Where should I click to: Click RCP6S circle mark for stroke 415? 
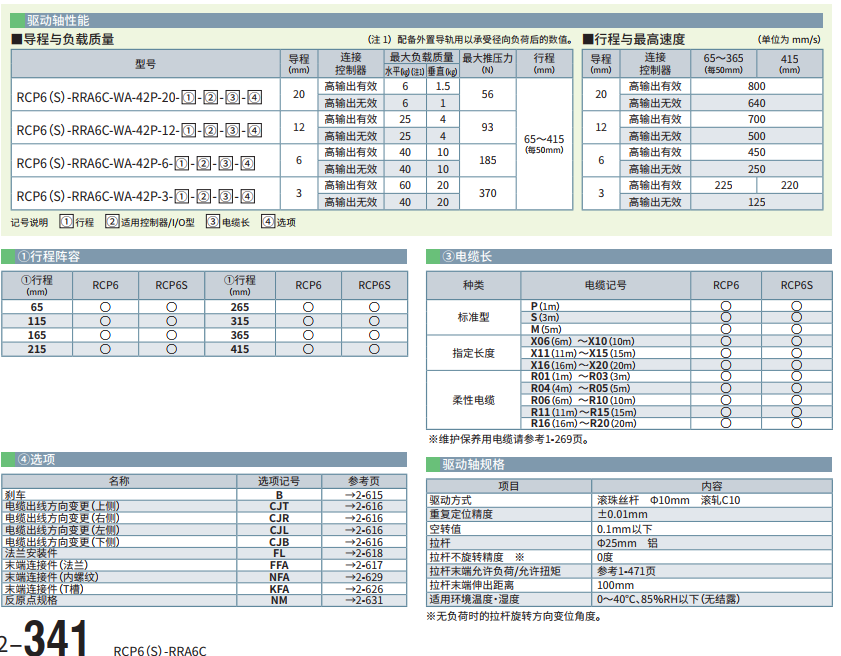[374, 349]
